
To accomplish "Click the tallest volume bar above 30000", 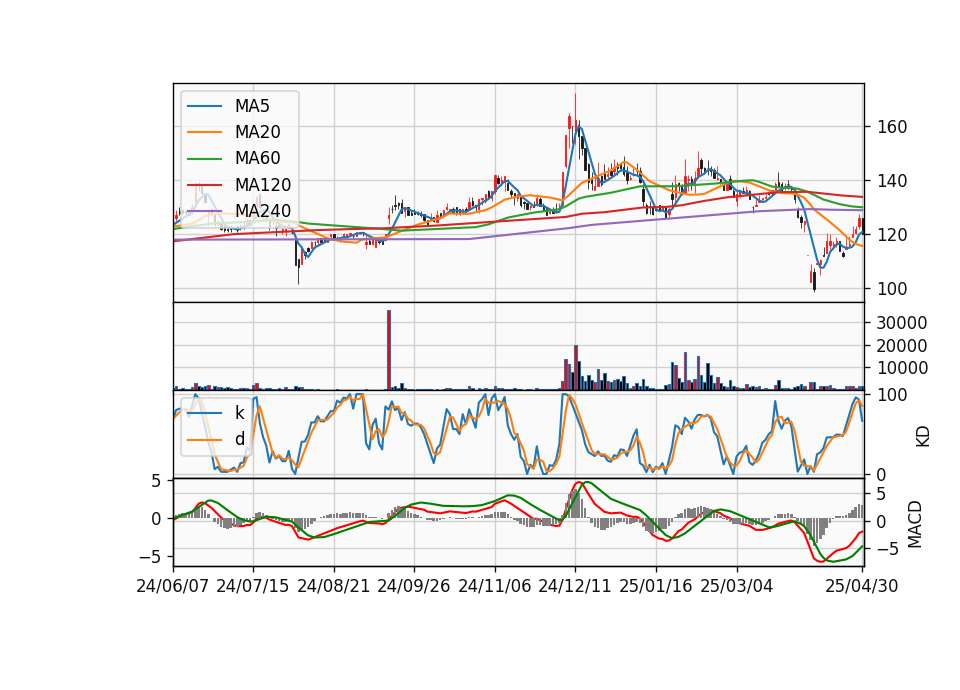I will coord(389,350).
